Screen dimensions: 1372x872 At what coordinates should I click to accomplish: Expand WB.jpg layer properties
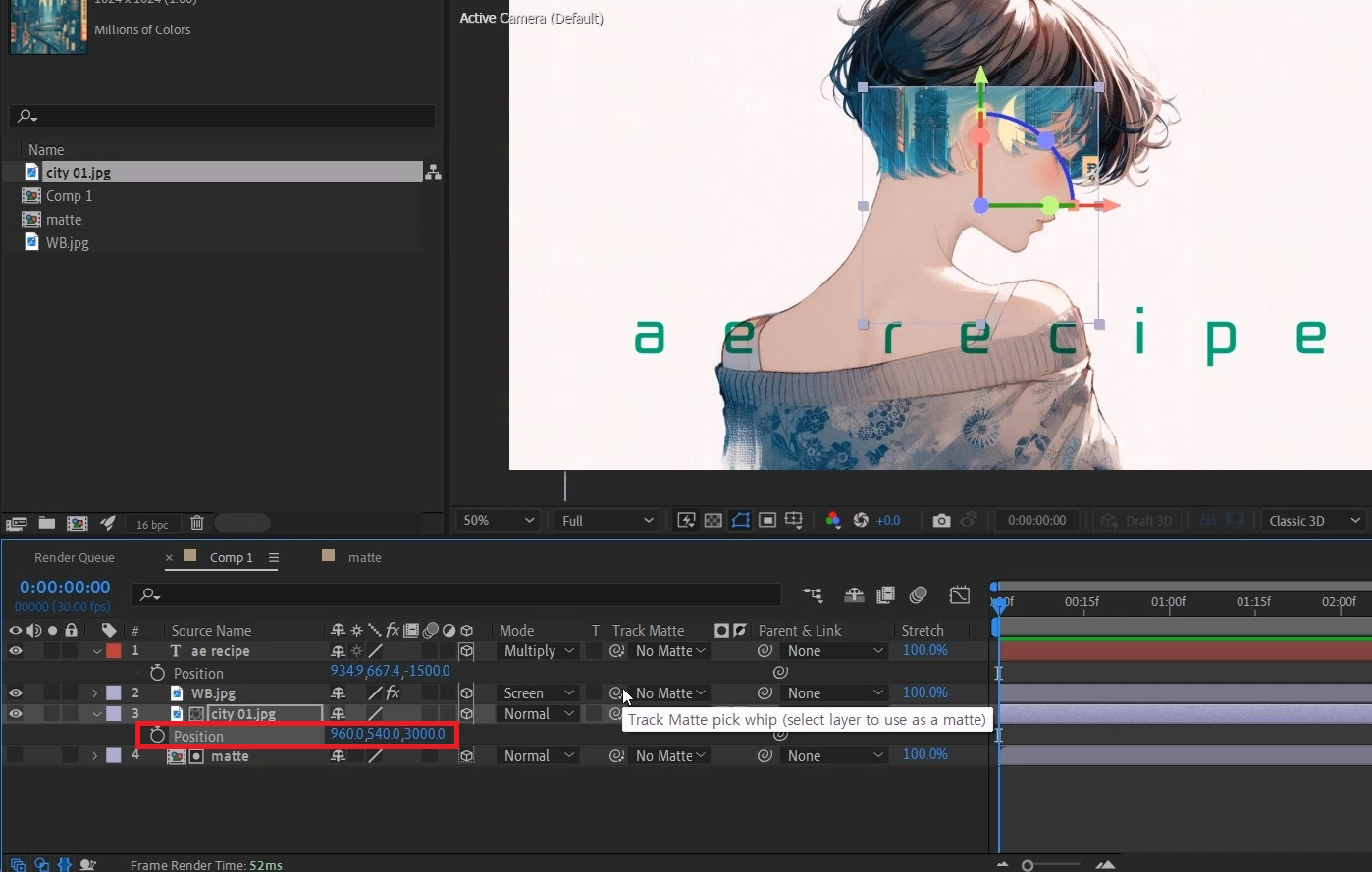tap(95, 693)
